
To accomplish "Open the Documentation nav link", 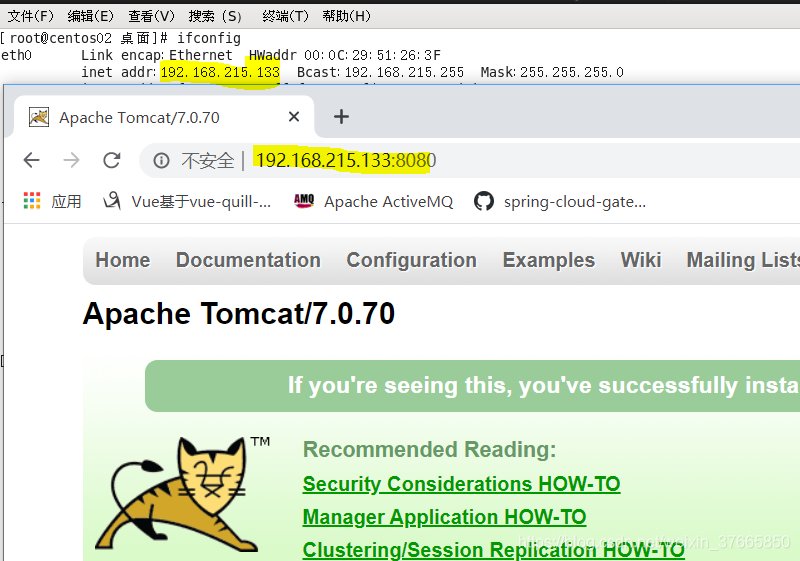I will (248, 260).
